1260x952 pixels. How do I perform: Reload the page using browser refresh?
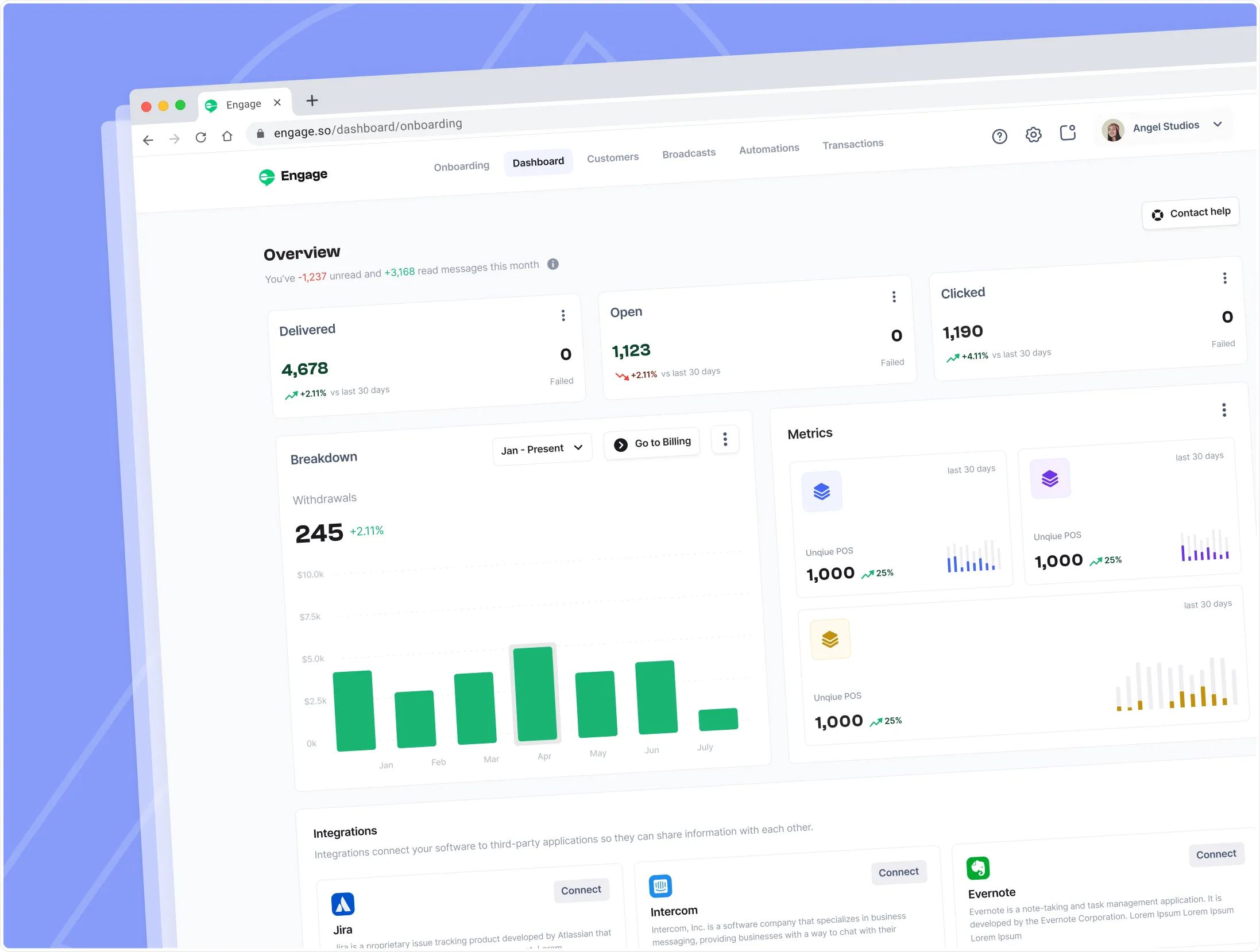[x=200, y=138]
